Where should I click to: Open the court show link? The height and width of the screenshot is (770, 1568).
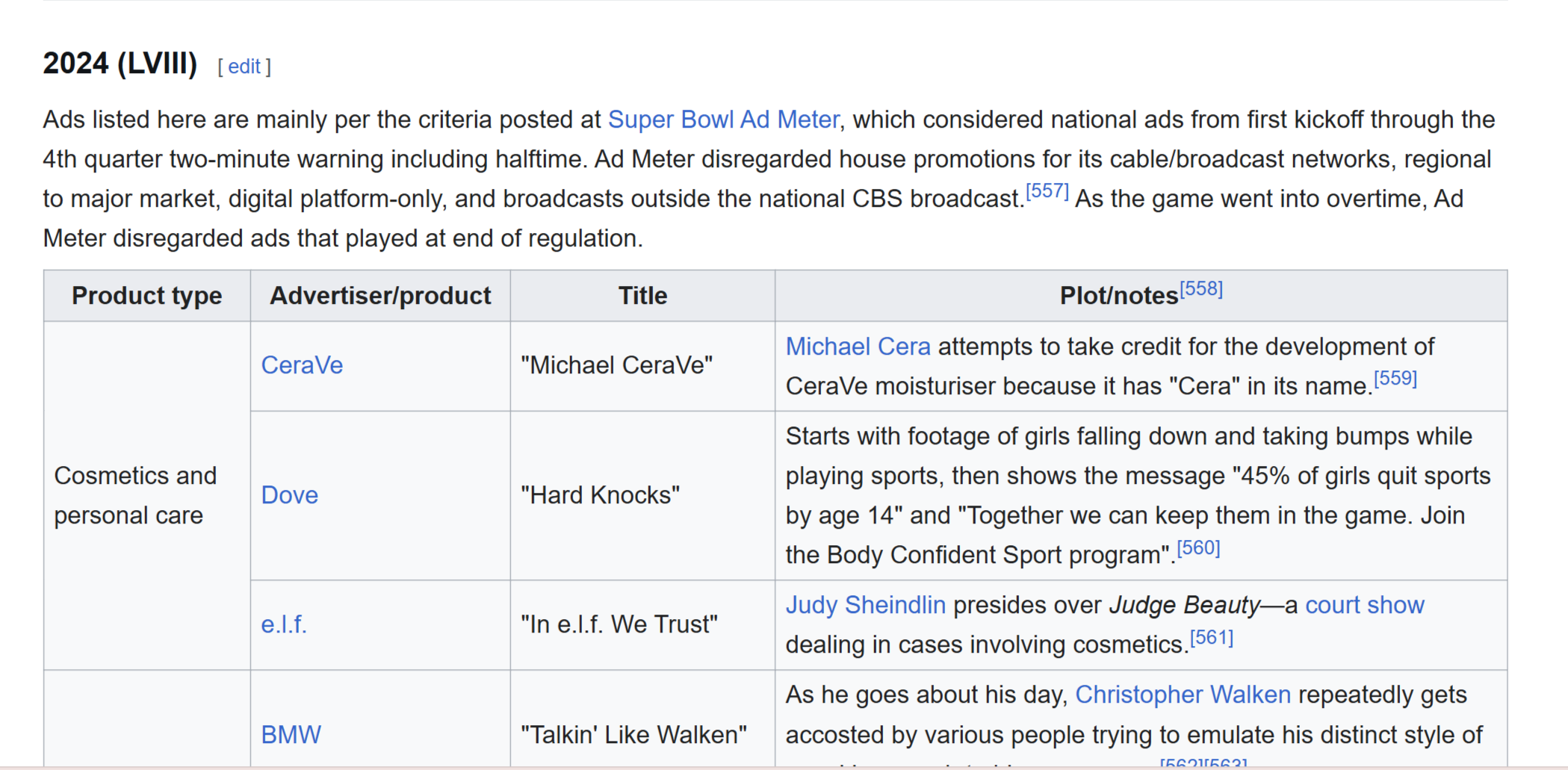tap(1365, 605)
